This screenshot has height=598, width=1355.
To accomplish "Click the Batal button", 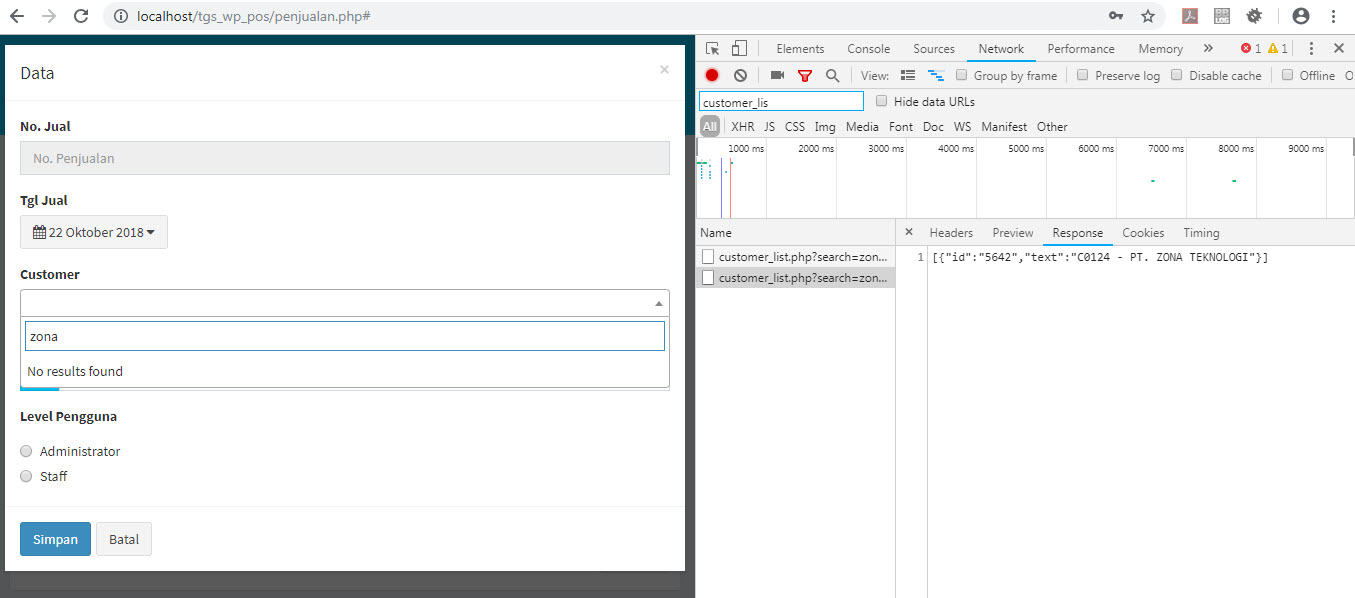I will (124, 539).
